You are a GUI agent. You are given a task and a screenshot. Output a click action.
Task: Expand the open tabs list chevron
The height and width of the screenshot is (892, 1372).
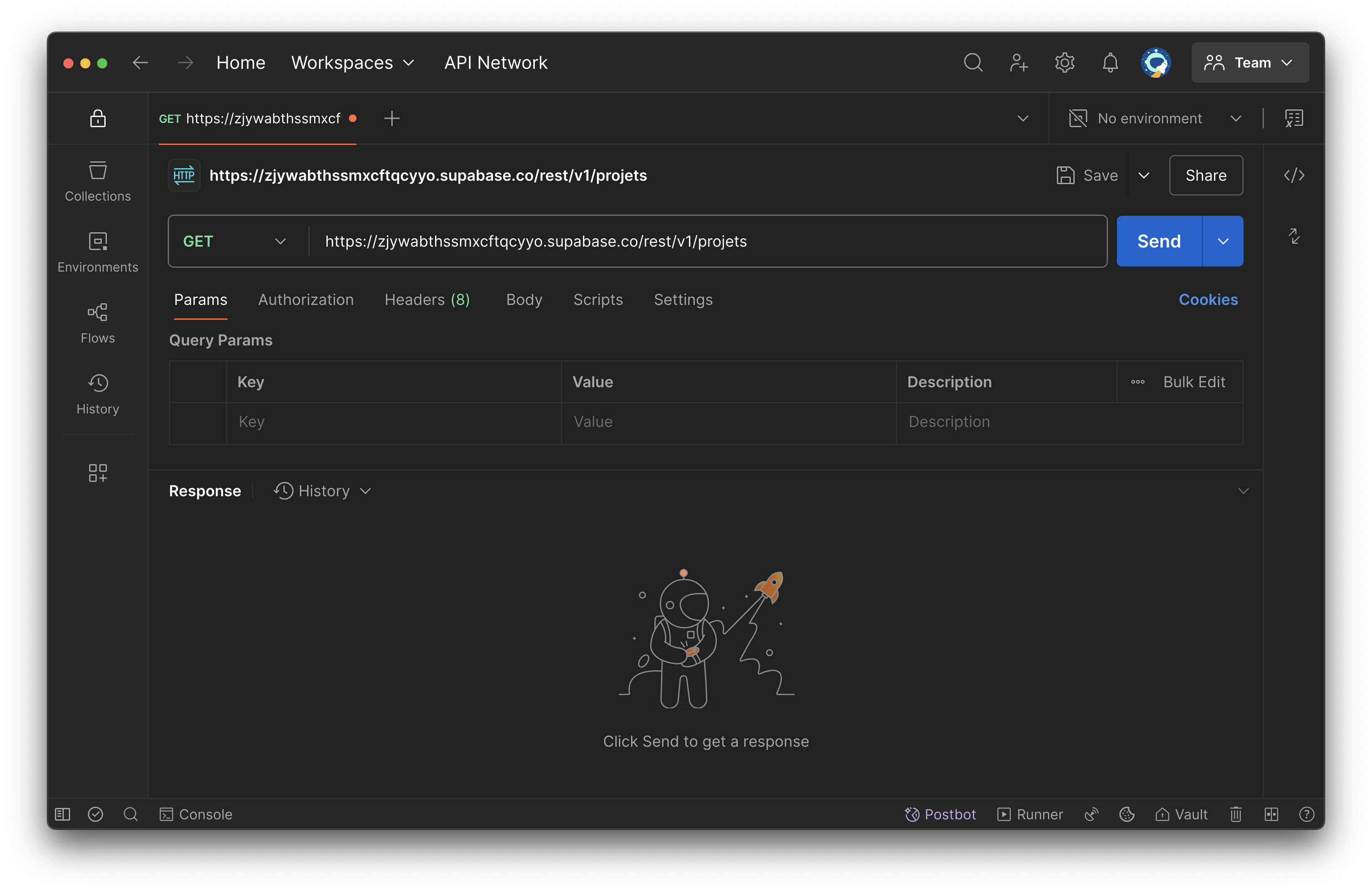coord(1023,118)
